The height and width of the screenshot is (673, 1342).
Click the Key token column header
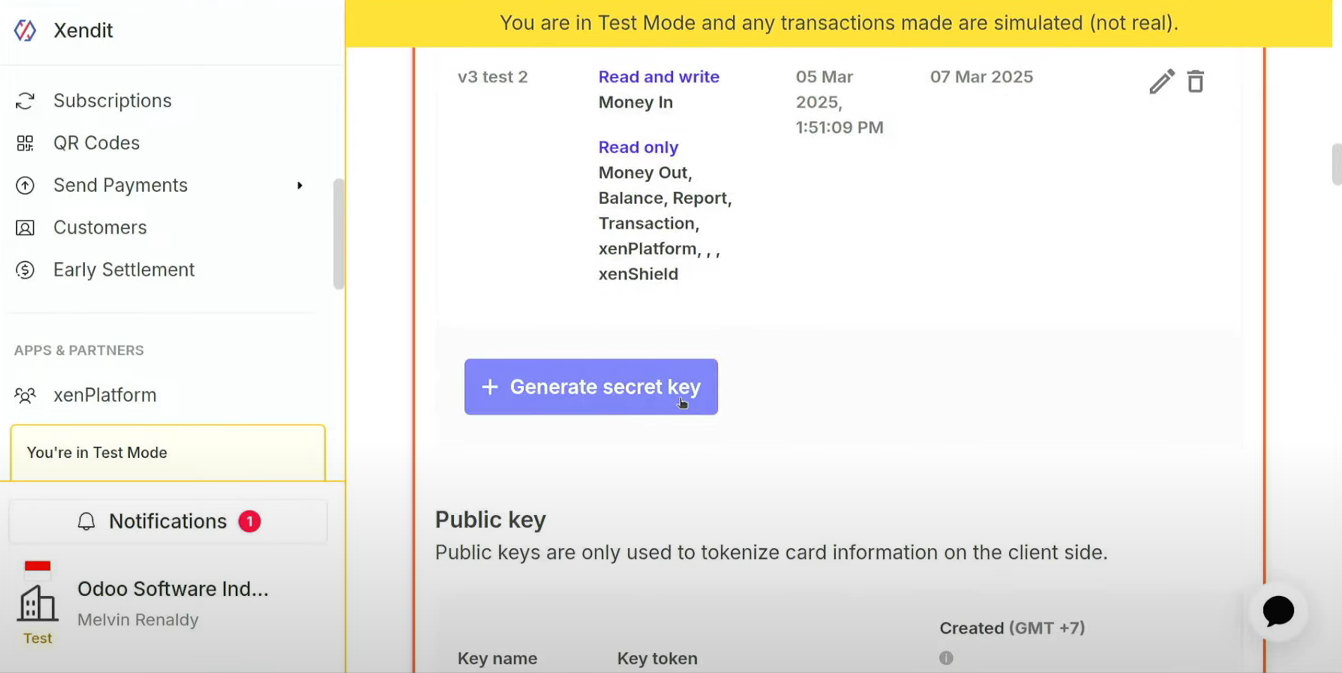point(657,659)
